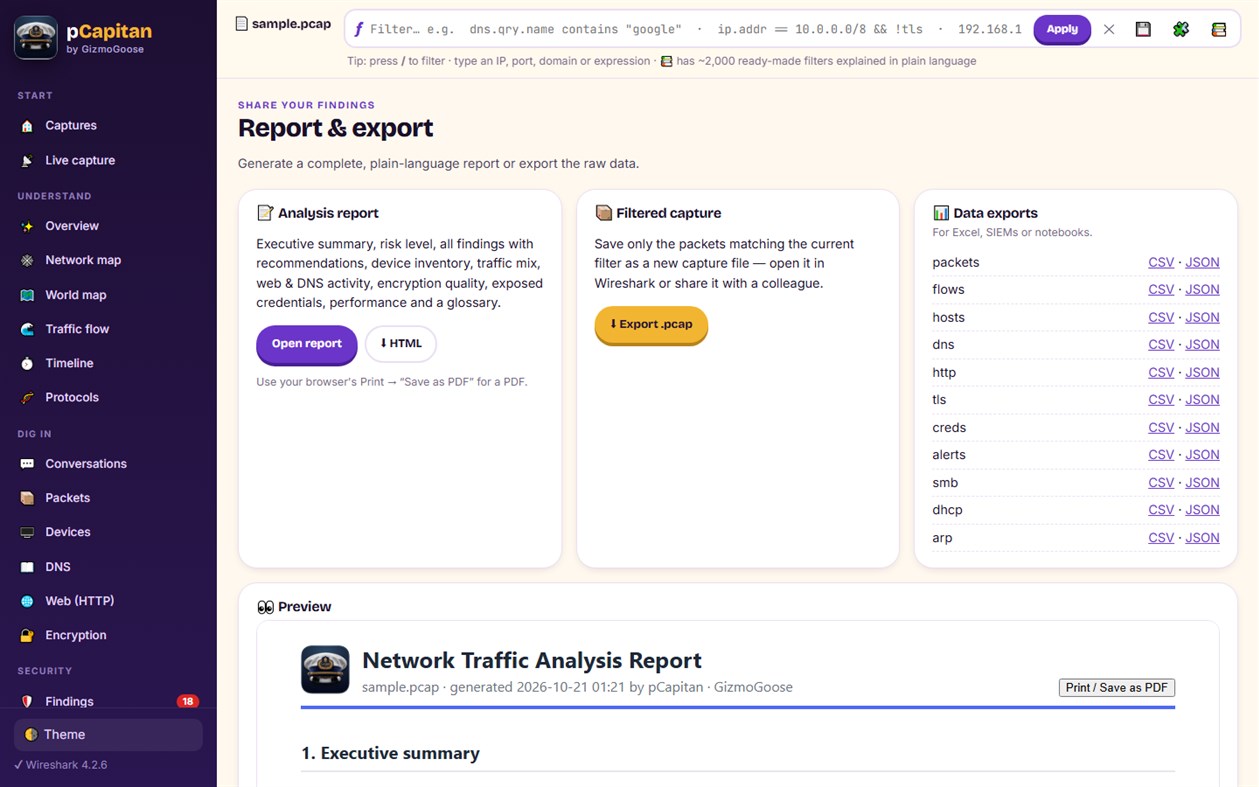The width and height of the screenshot is (1259, 787).
Task: Open Live capture via its satellite dish icon
Action: pos(27,160)
